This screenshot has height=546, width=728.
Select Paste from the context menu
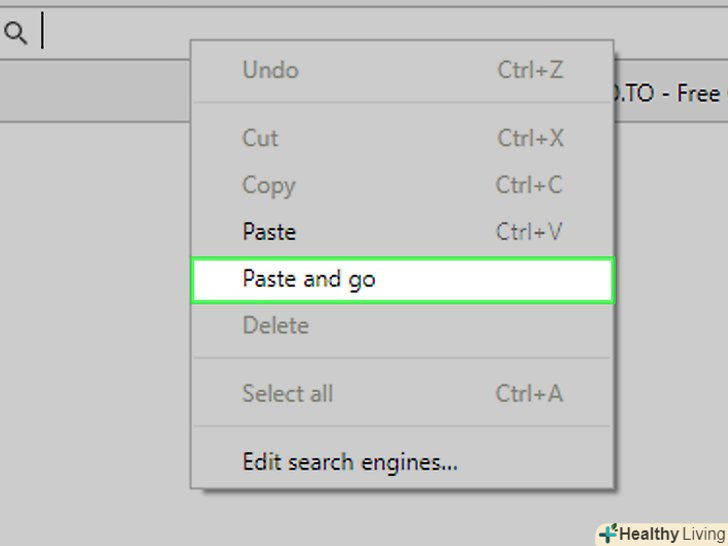click(x=269, y=232)
